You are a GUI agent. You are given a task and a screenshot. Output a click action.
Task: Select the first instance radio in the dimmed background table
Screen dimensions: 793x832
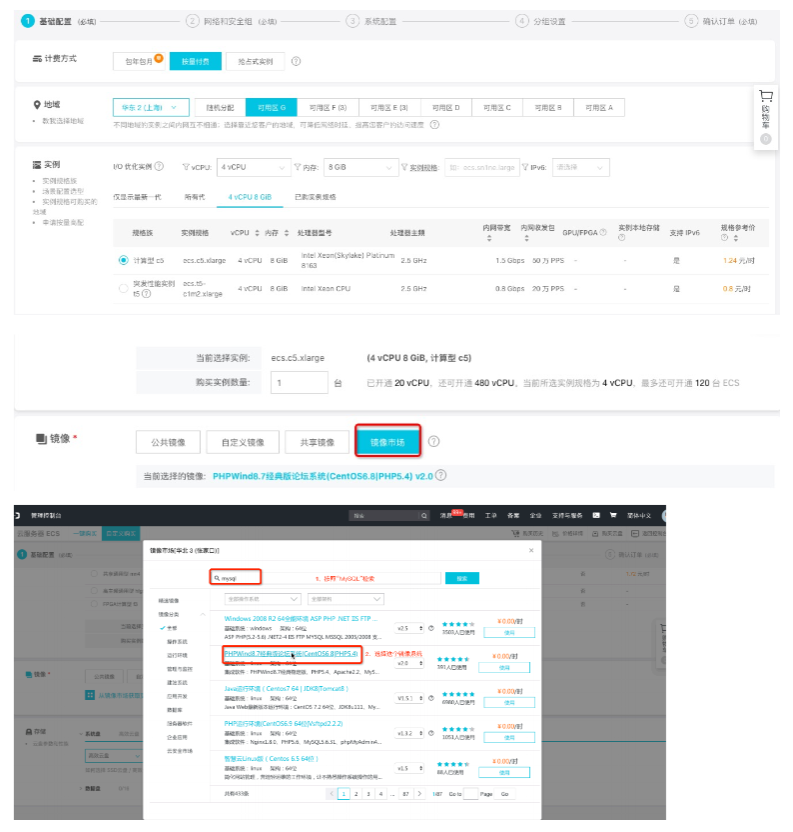94,574
